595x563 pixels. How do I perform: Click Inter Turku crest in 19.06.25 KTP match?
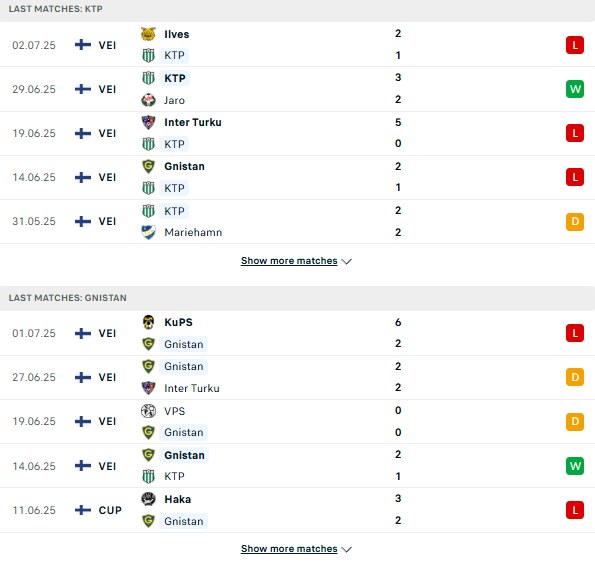click(x=148, y=122)
